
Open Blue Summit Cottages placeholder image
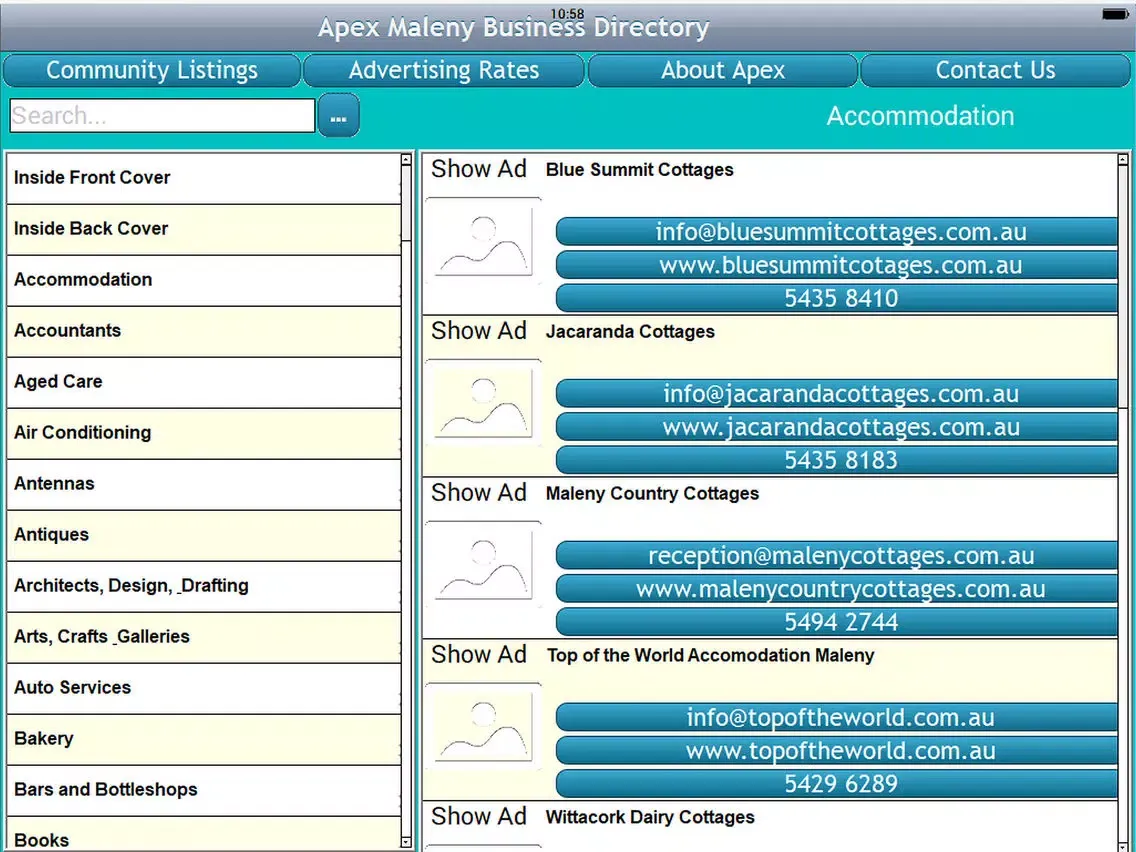[483, 241]
